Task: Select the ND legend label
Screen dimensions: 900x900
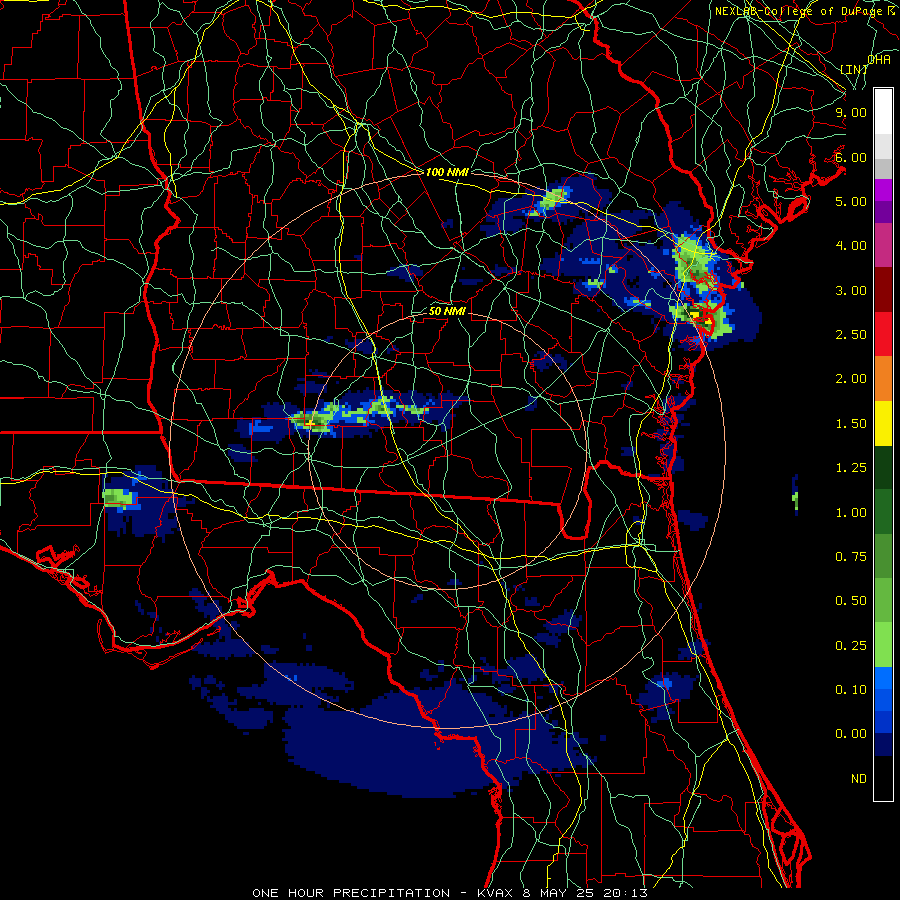Action: [859, 779]
